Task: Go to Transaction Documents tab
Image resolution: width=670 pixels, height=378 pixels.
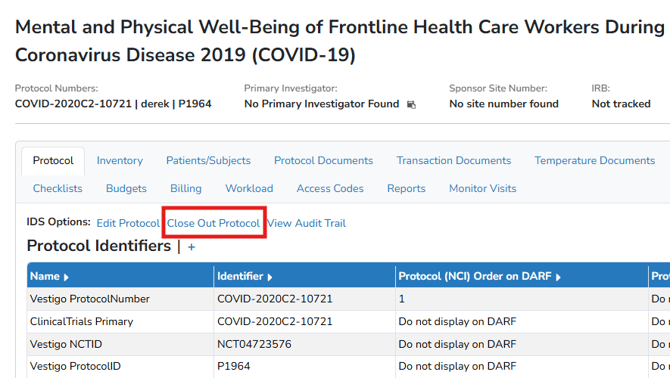Action: (x=454, y=161)
